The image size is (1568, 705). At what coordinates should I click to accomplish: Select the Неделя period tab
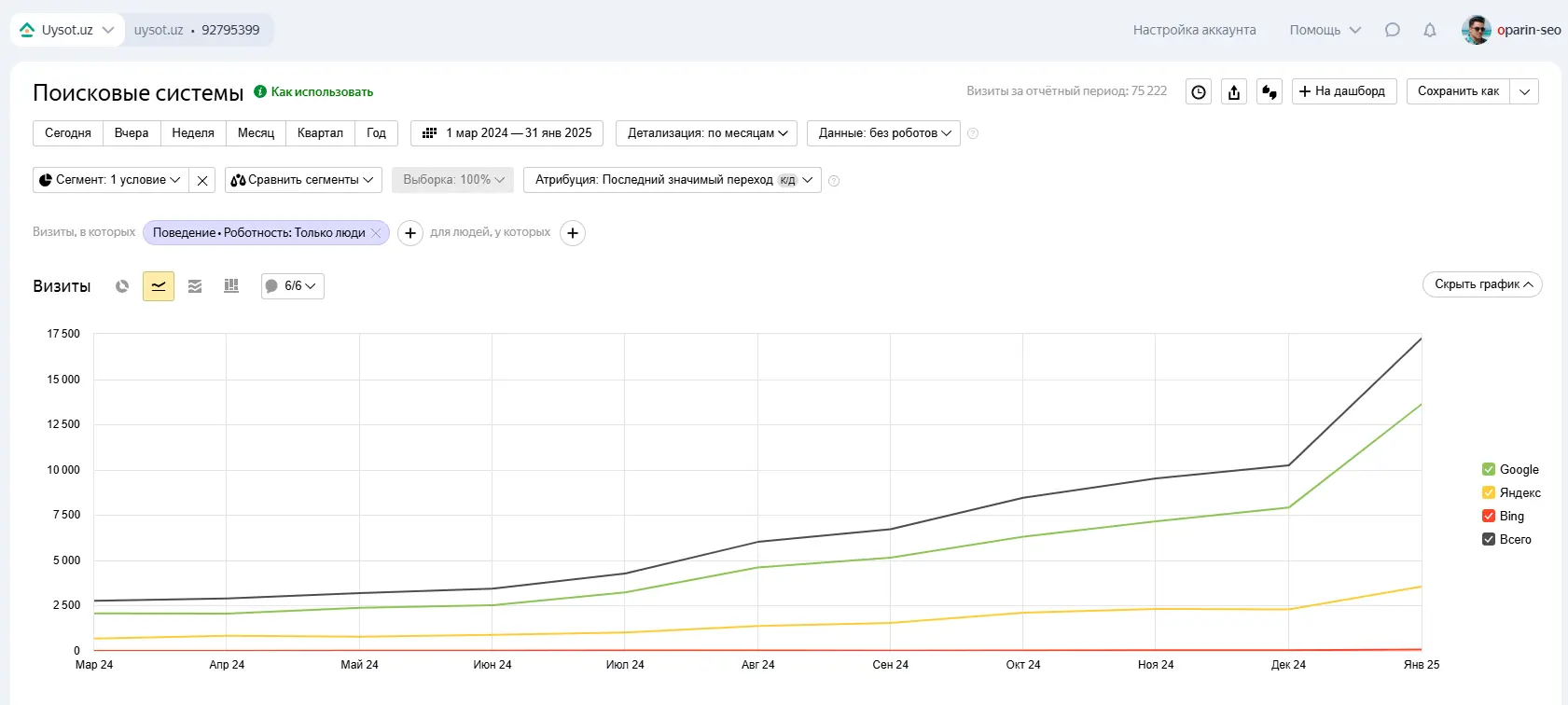click(193, 133)
